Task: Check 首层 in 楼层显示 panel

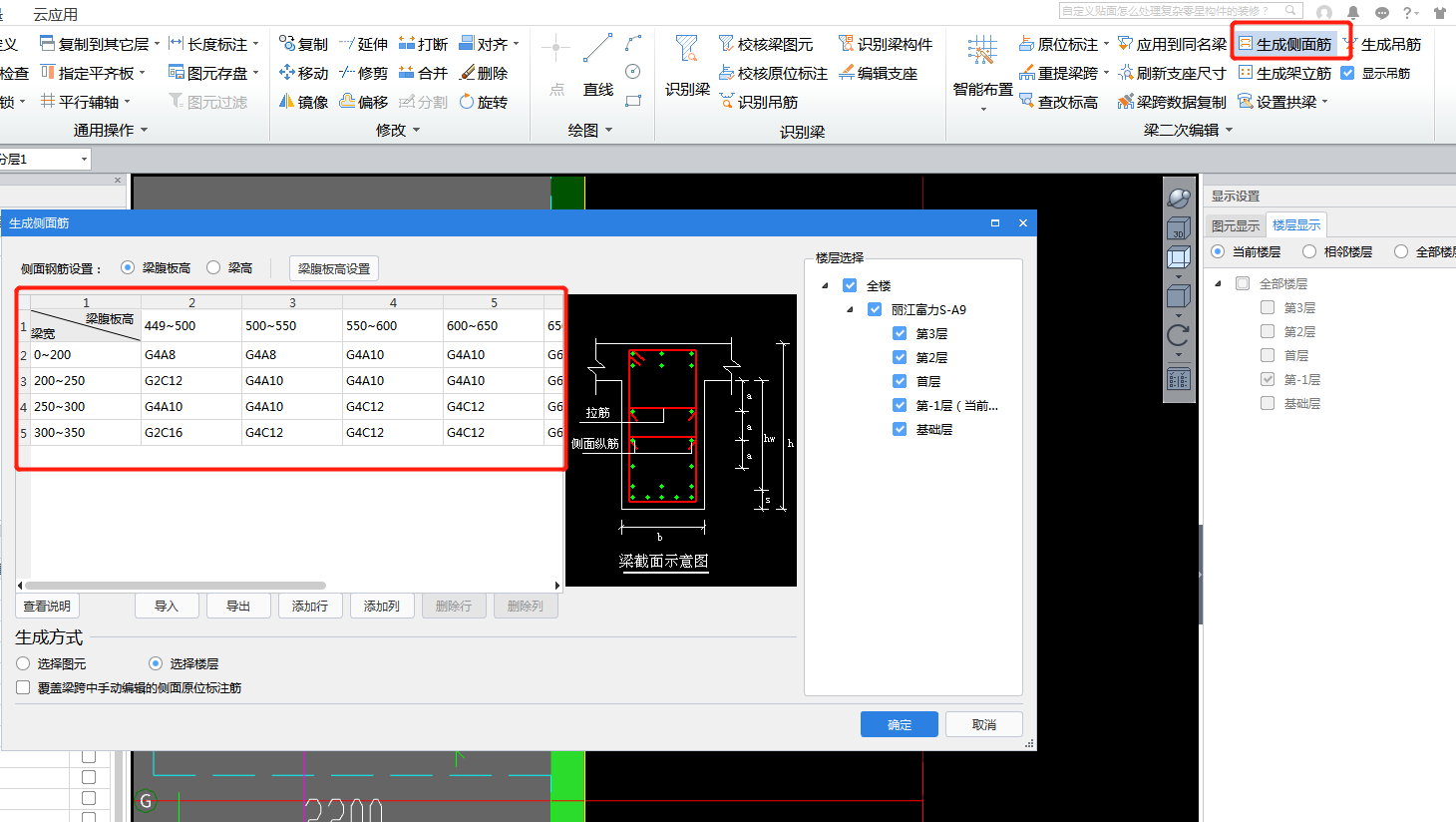Action: tap(1268, 355)
